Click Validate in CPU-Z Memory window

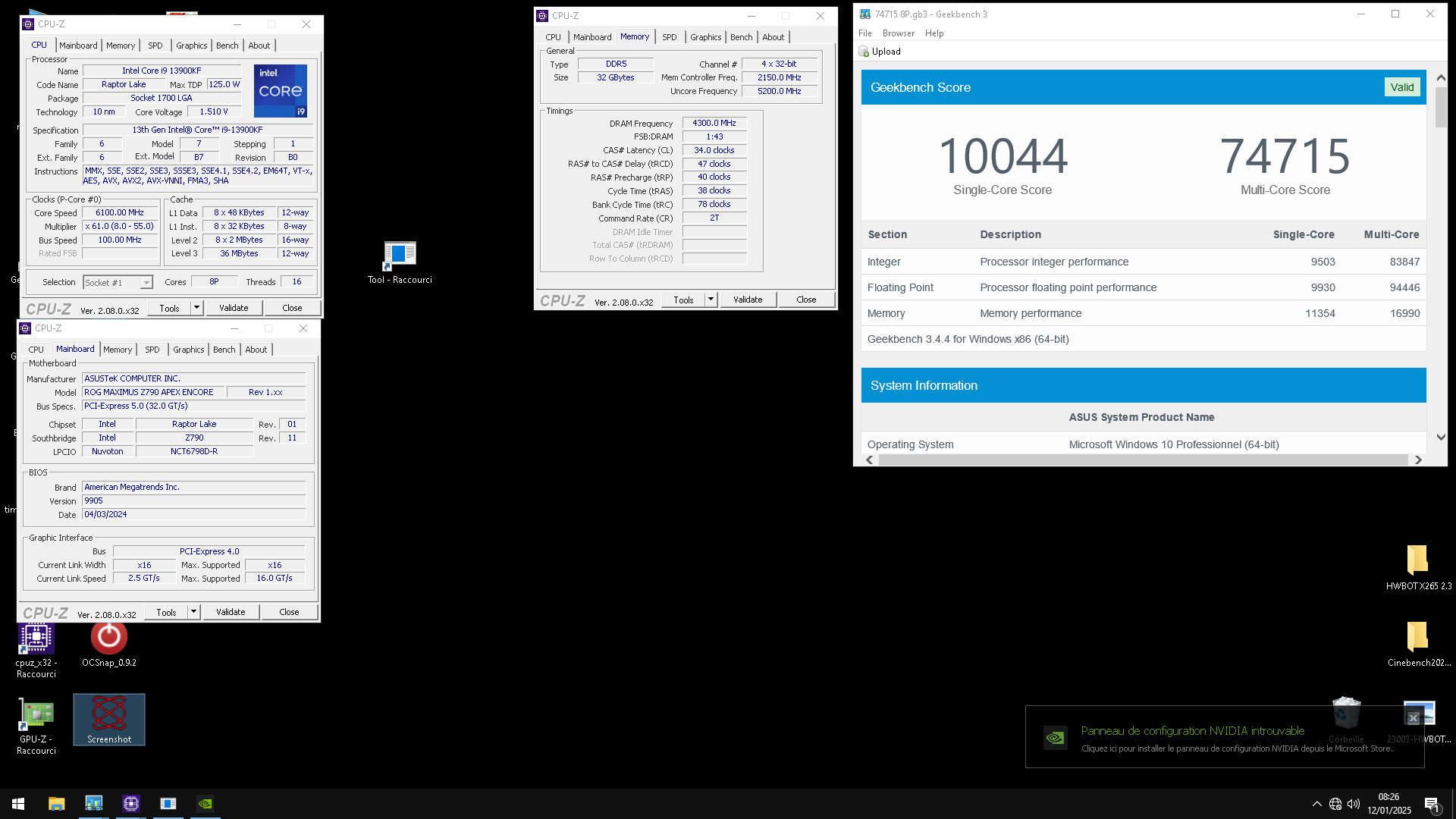click(748, 300)
